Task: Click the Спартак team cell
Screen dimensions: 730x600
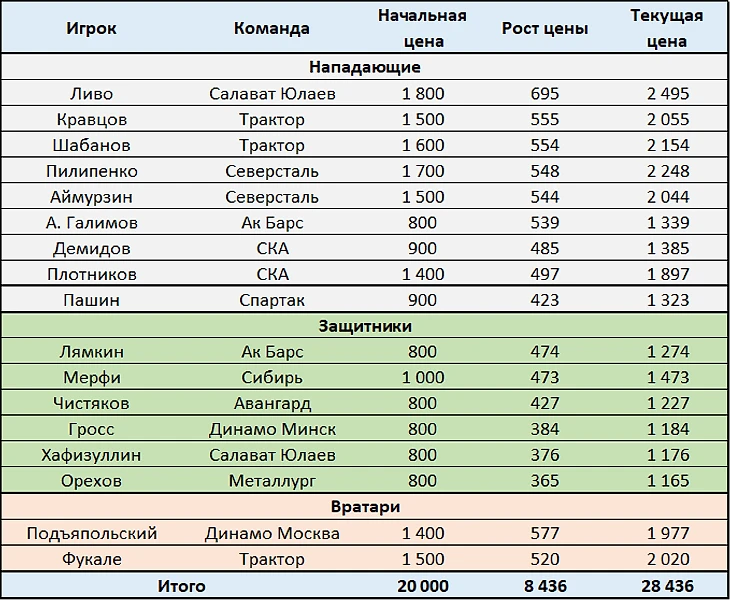Action: [x=272, y=300]
